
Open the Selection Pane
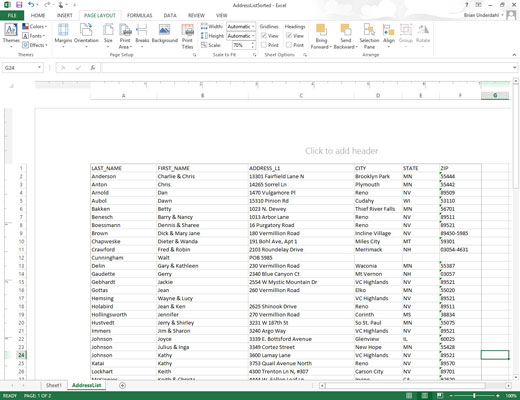click(x=369, y=36)
